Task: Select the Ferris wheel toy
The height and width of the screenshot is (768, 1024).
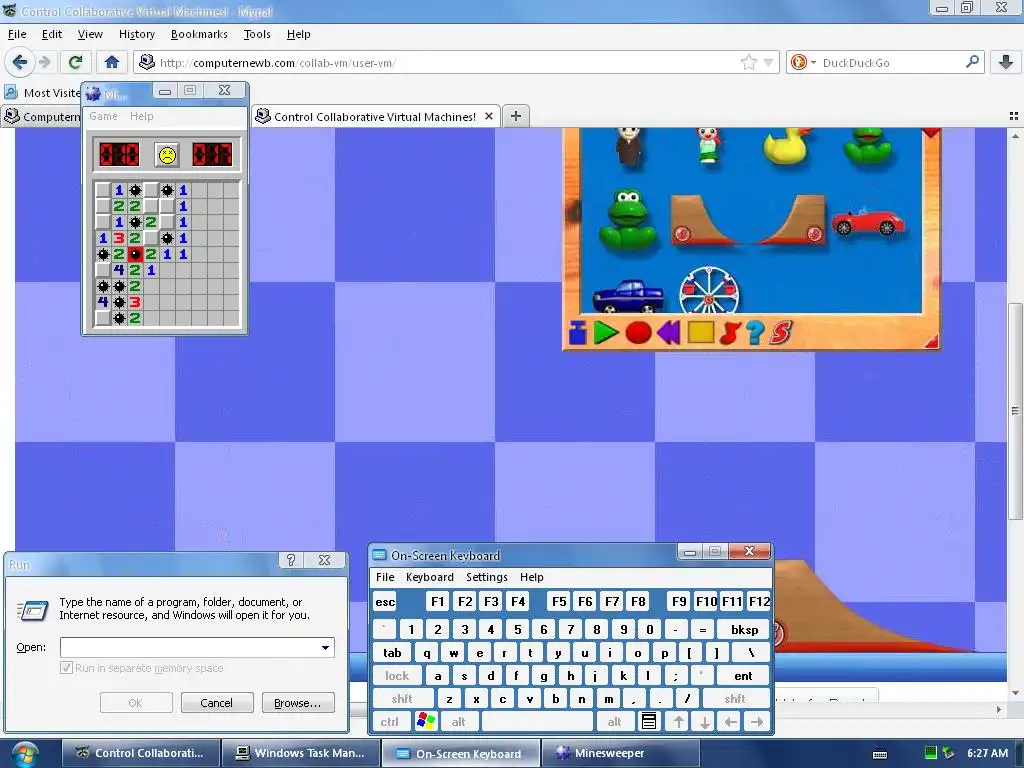Action: [709, 289]
